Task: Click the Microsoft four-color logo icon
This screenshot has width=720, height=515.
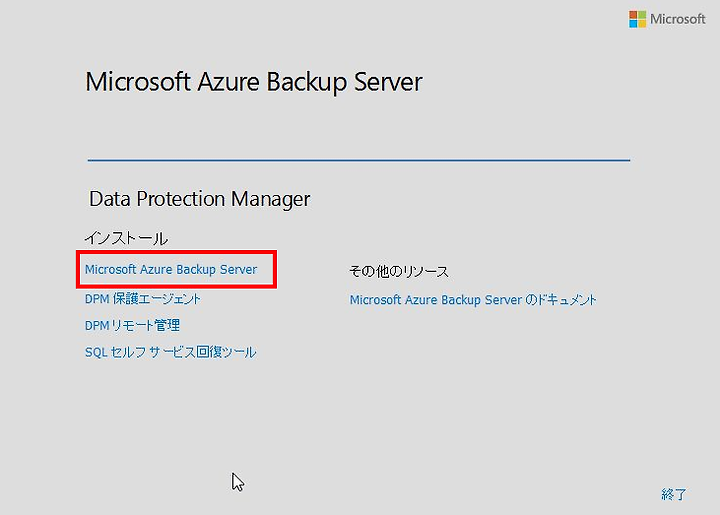Action: tap(637, 19)
